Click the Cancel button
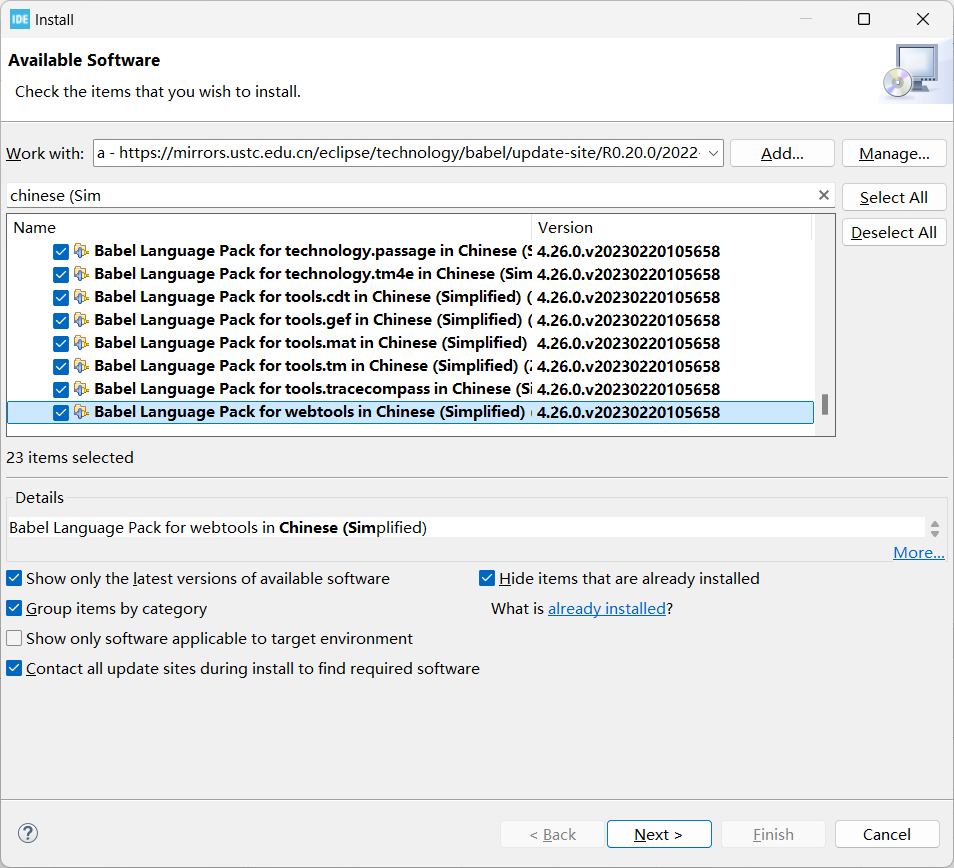This screenshot has height=868, width=954. (x=886, y=834)
